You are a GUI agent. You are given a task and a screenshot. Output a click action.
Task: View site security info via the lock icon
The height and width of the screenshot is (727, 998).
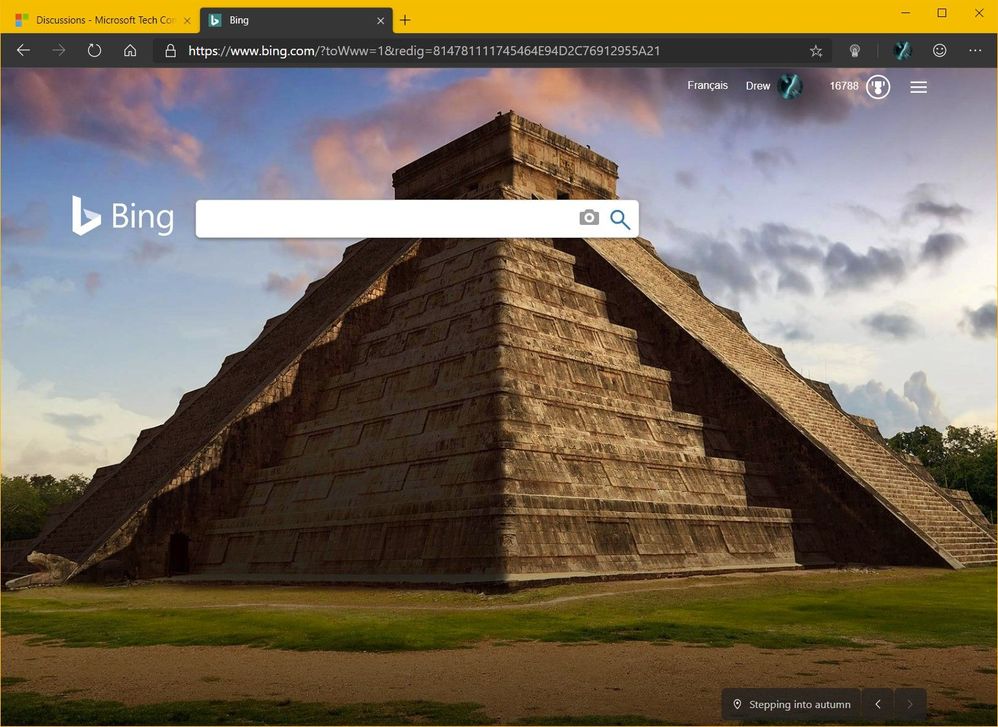(171, 51)
